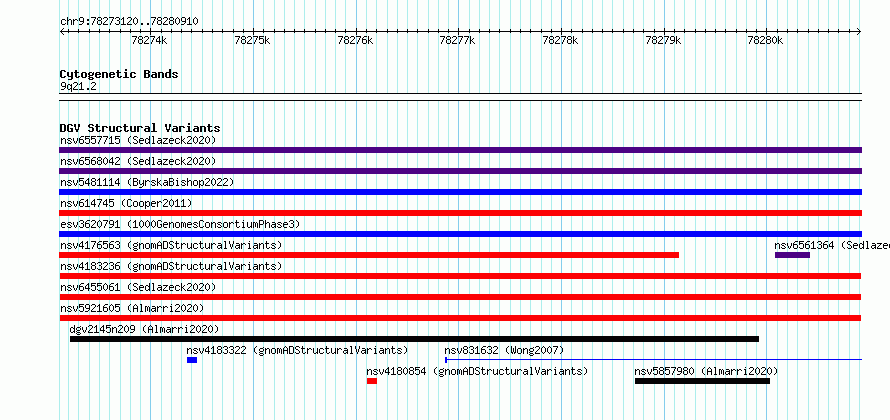Image resolution: width=890 pixels, height=420 pixels.
Task: Click esv3620791 (1000GenomesConsortiumPhase3) label
Action: click(180, 224)
